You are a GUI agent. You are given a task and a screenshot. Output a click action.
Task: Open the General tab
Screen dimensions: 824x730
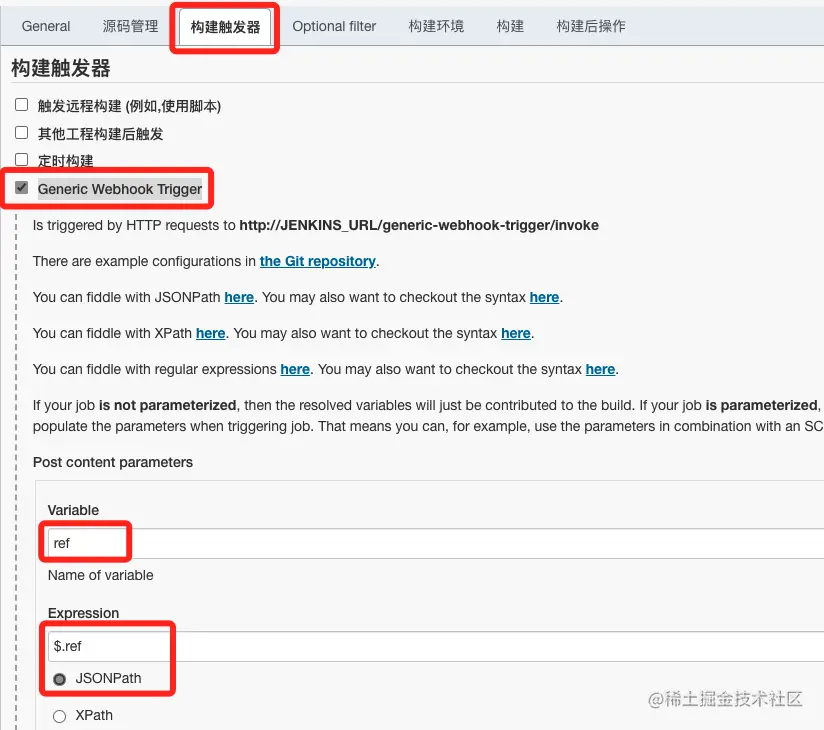[x=46, y=26]
